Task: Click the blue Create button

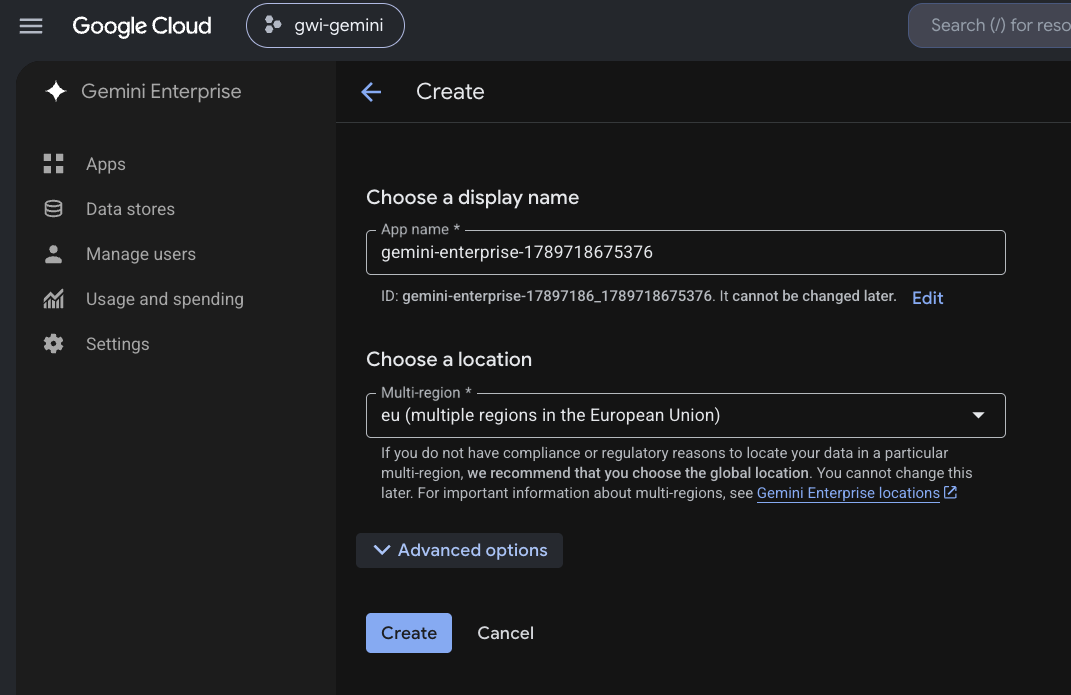Action: point(409,633)
